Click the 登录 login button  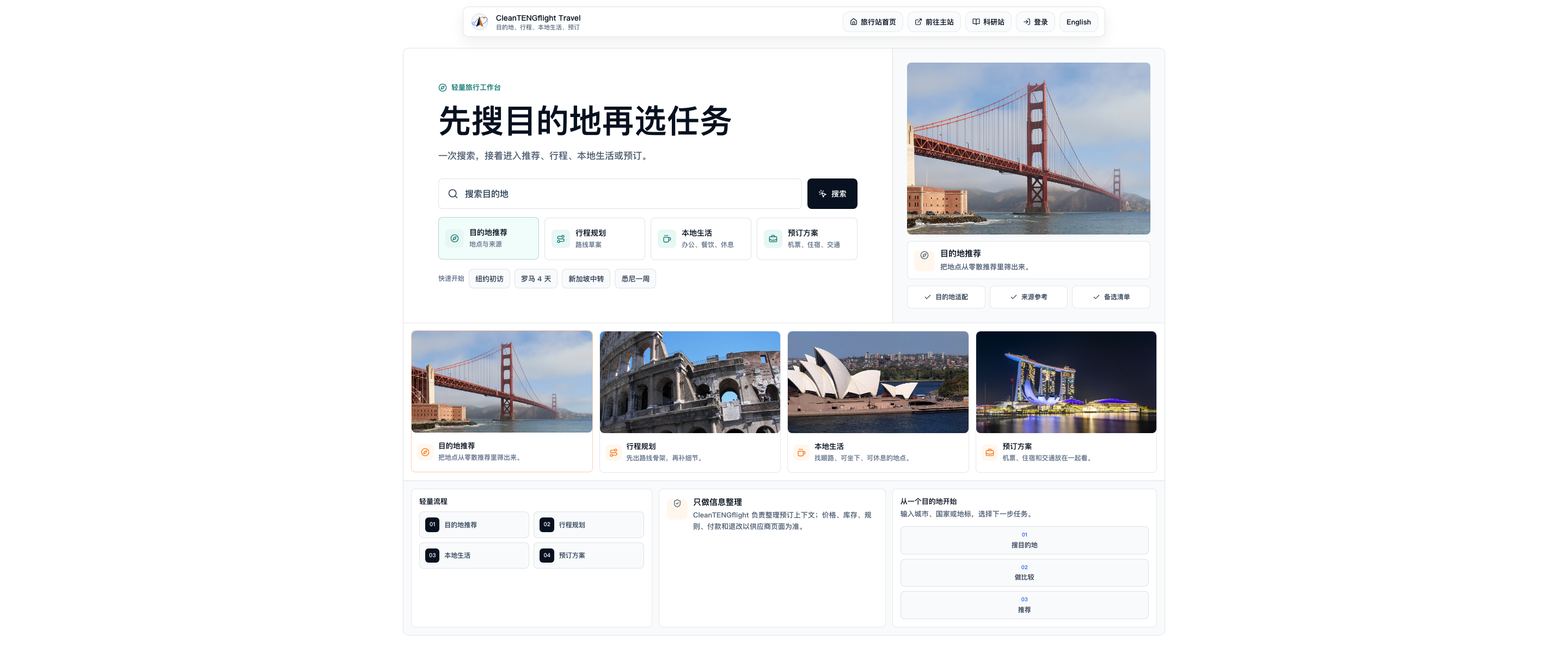click(x=1035, y=22)
